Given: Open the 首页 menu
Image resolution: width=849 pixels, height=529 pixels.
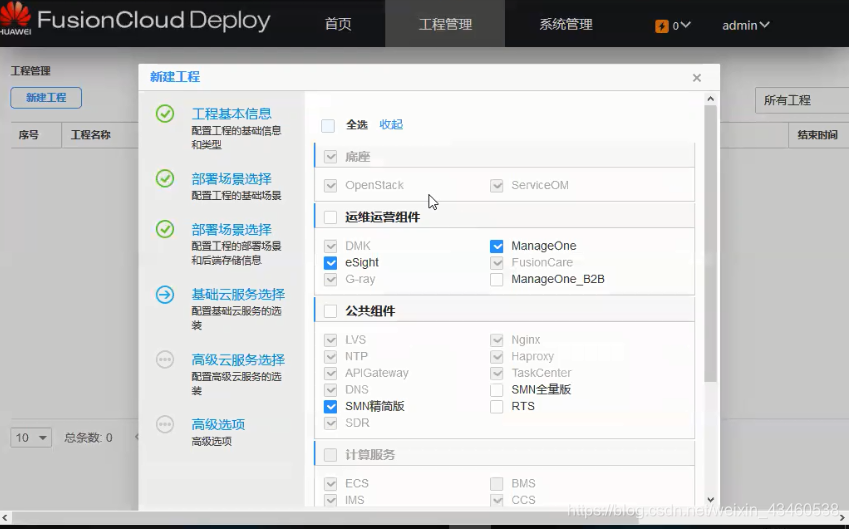Looking at the screenshot, I should (338, 24).
